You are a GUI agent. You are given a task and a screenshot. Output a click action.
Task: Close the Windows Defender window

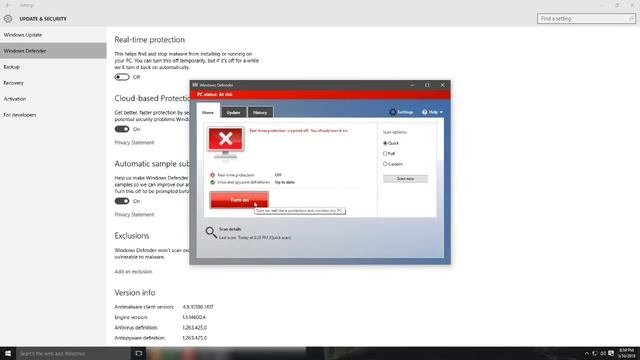click(x=442, y=85)
